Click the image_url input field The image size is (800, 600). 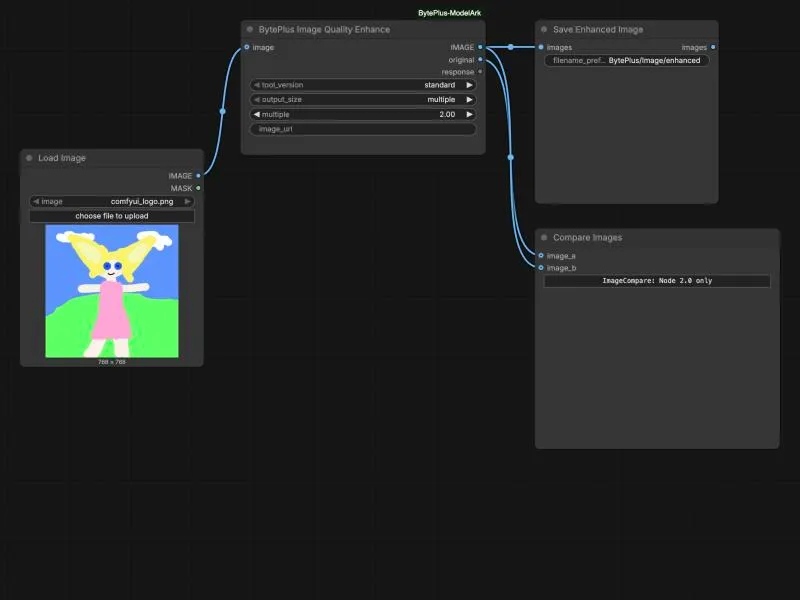pyautogui.click(x=363, y=129)
